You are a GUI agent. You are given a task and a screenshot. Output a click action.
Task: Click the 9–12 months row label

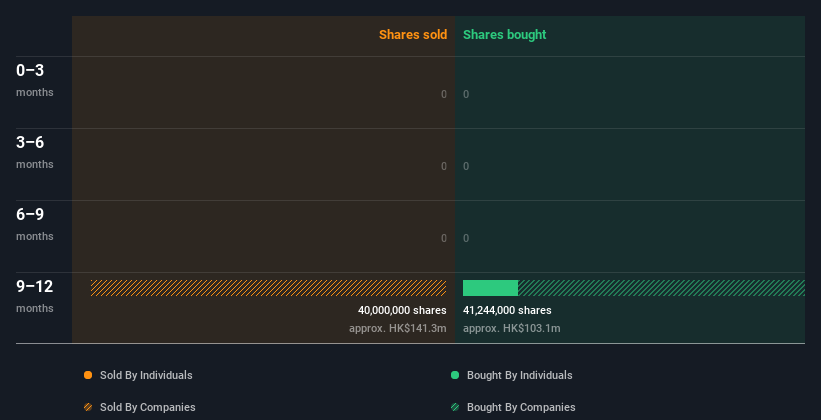[35, 296]
